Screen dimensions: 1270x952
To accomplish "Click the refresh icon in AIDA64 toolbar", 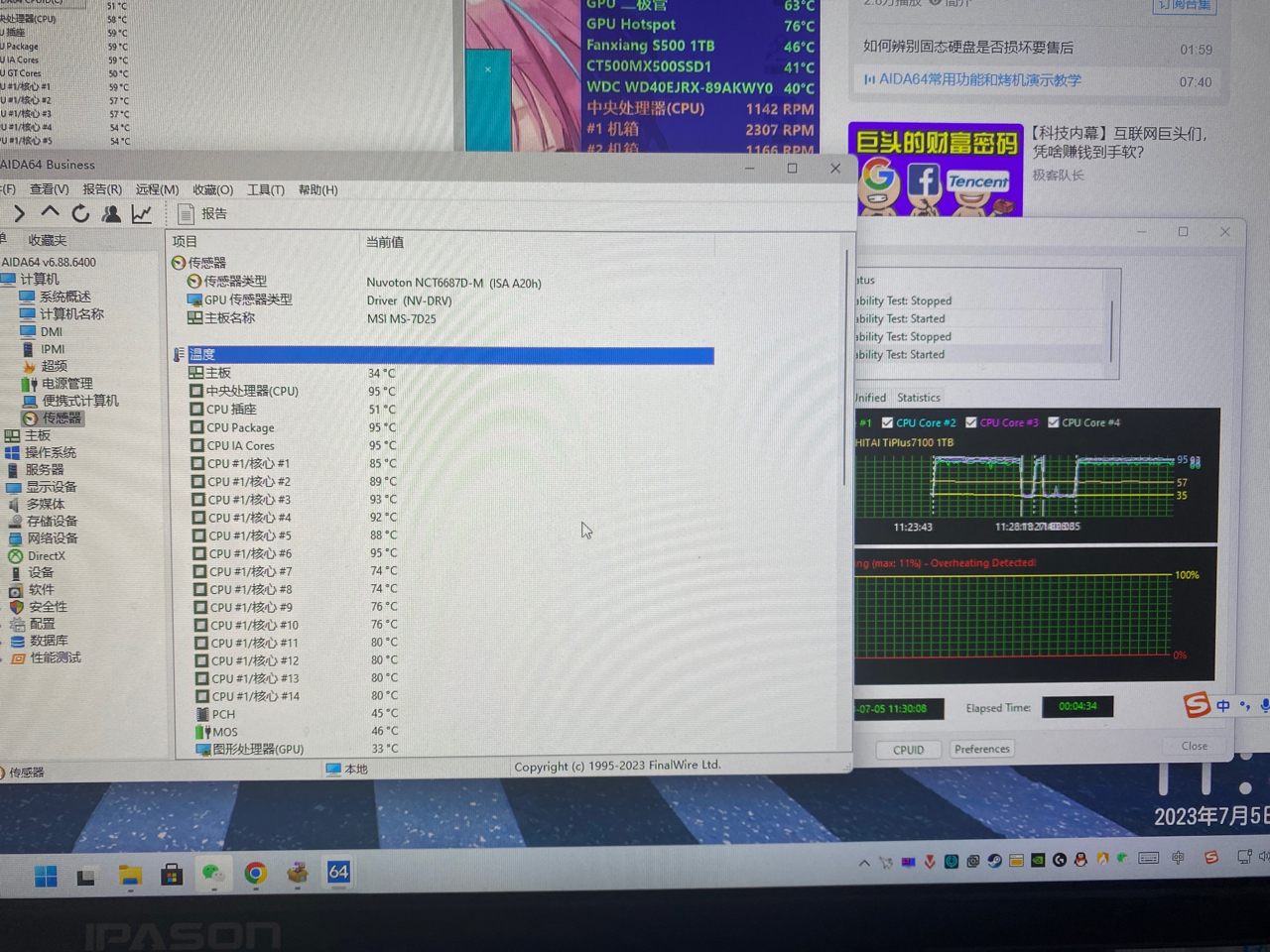I will pos(79,212).
